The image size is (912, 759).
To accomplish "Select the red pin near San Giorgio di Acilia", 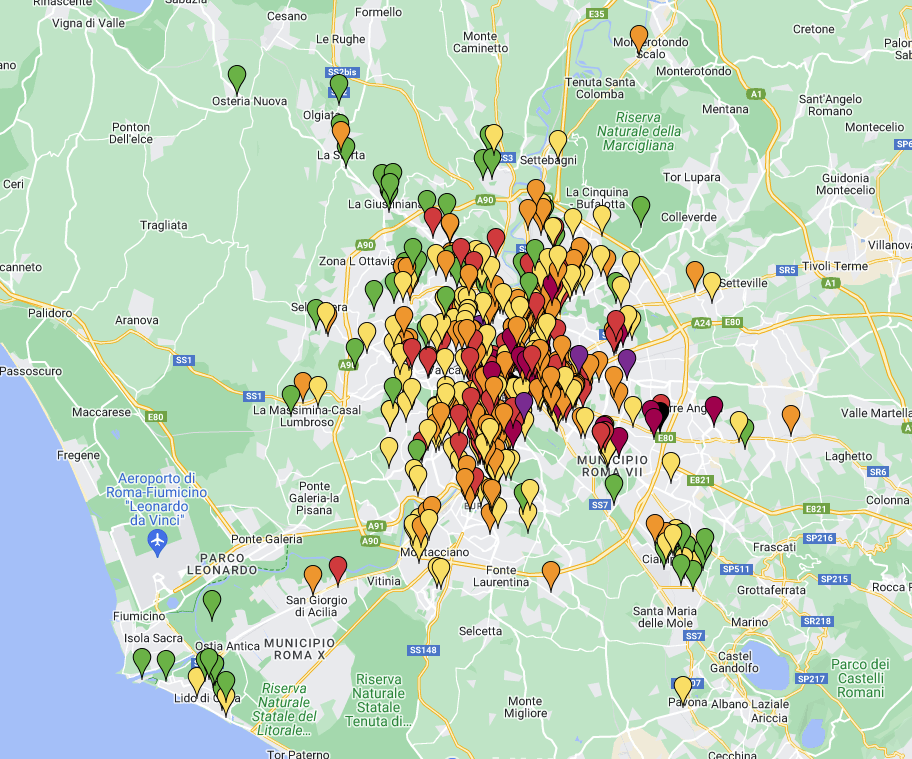I will click(x=338, y=569).
